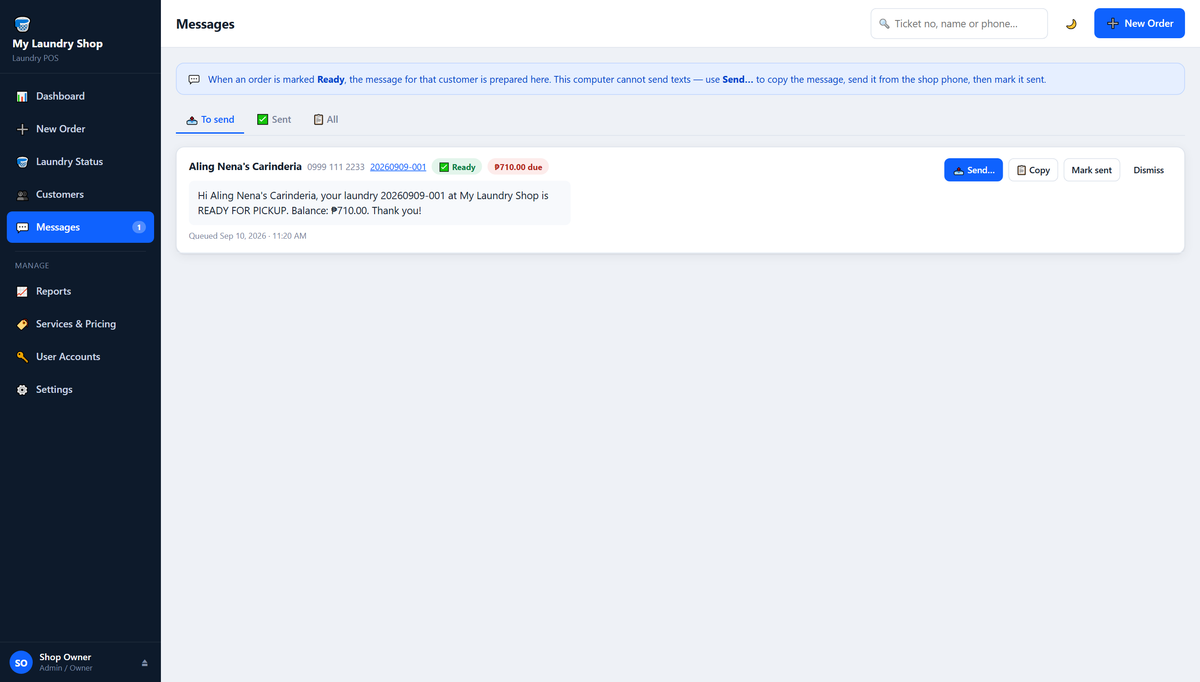Click the info banner about Ready orders
The image size is (1200, 682).
click(680, 79)
